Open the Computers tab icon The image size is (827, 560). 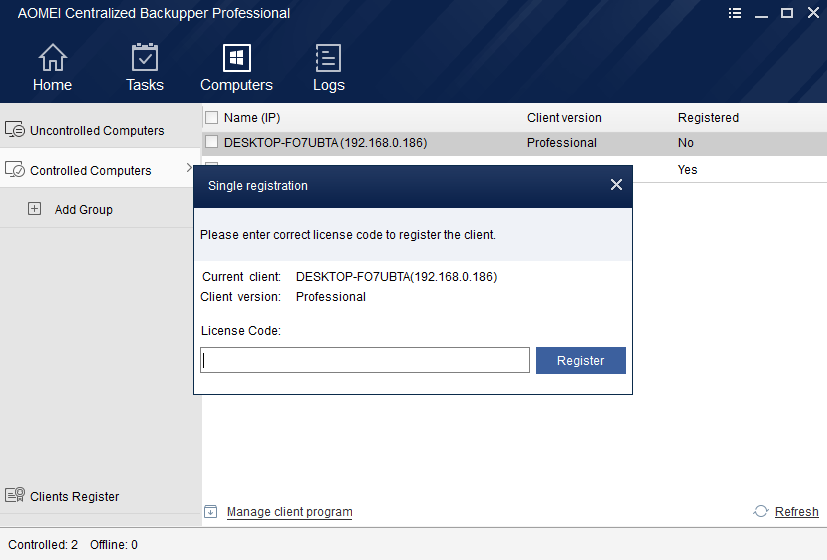coord(237,57)
